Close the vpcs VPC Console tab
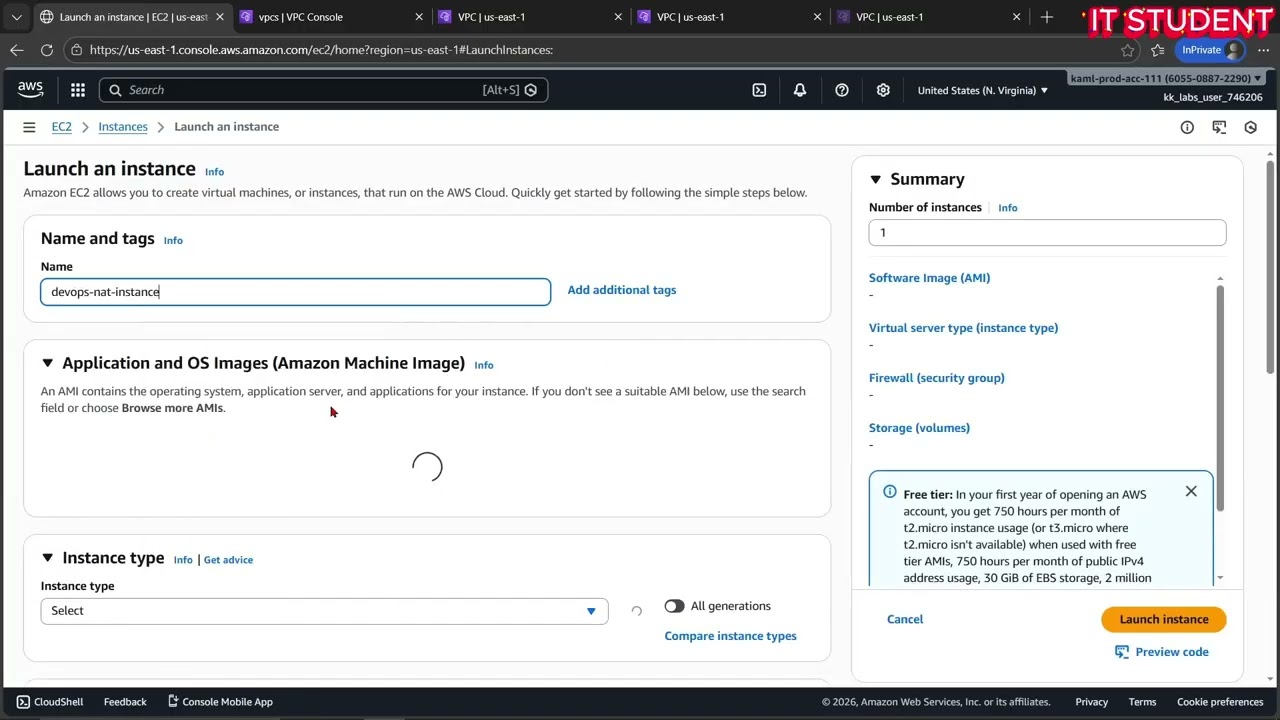This screenshot has width=1280, height=720. click(419, 17)
